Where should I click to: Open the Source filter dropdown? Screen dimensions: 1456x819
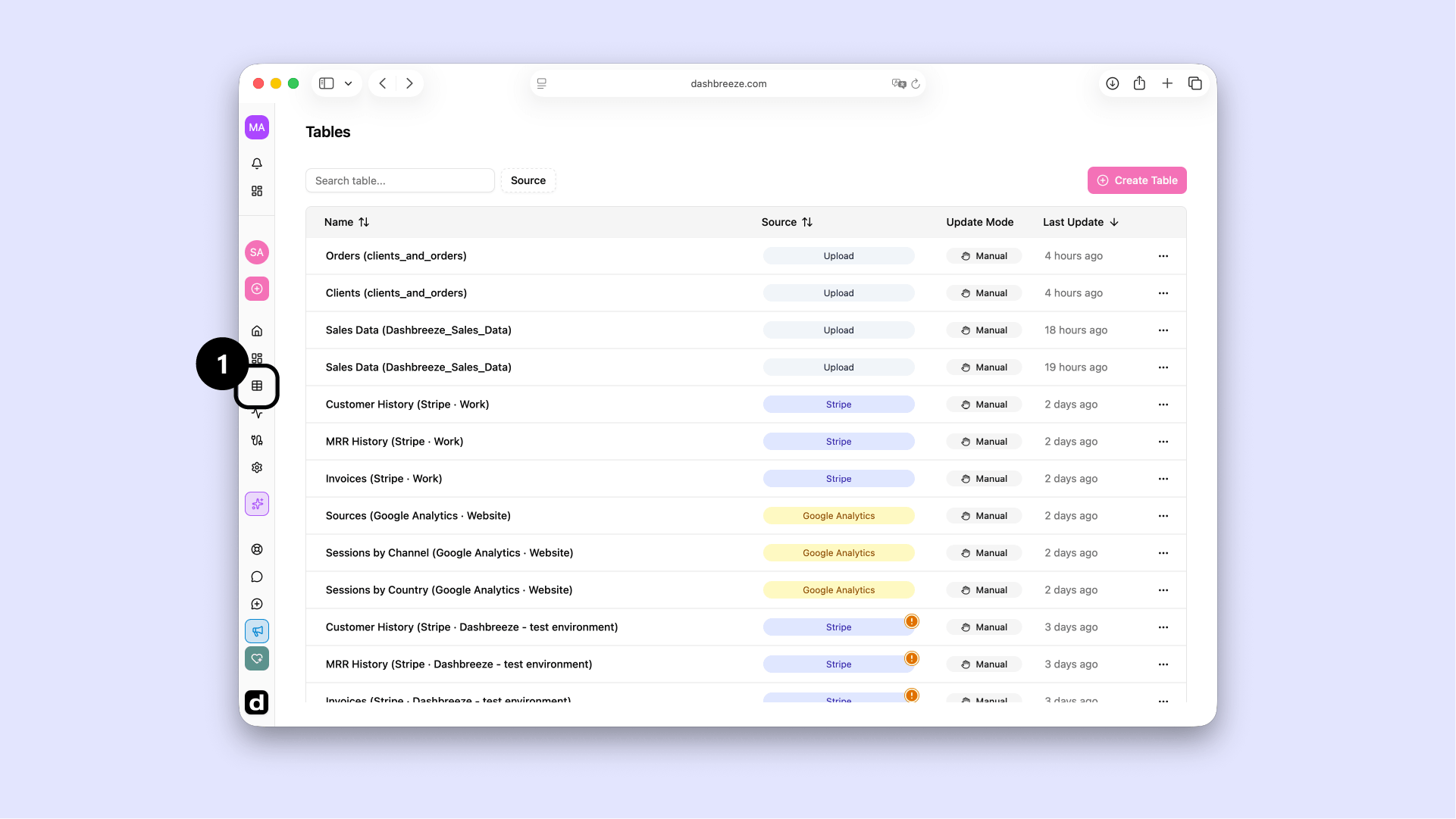[x=528, y=180]
